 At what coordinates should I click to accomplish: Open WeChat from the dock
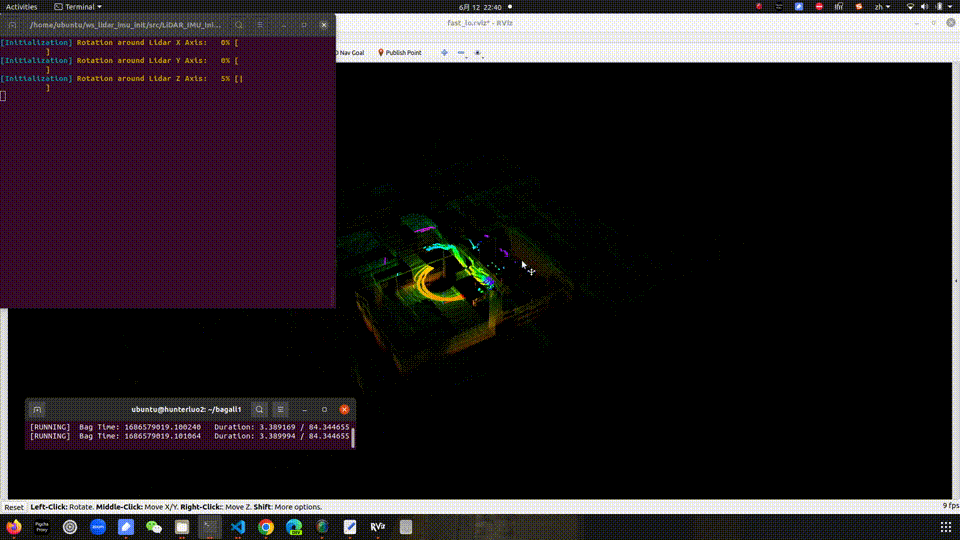coord(154,527)
